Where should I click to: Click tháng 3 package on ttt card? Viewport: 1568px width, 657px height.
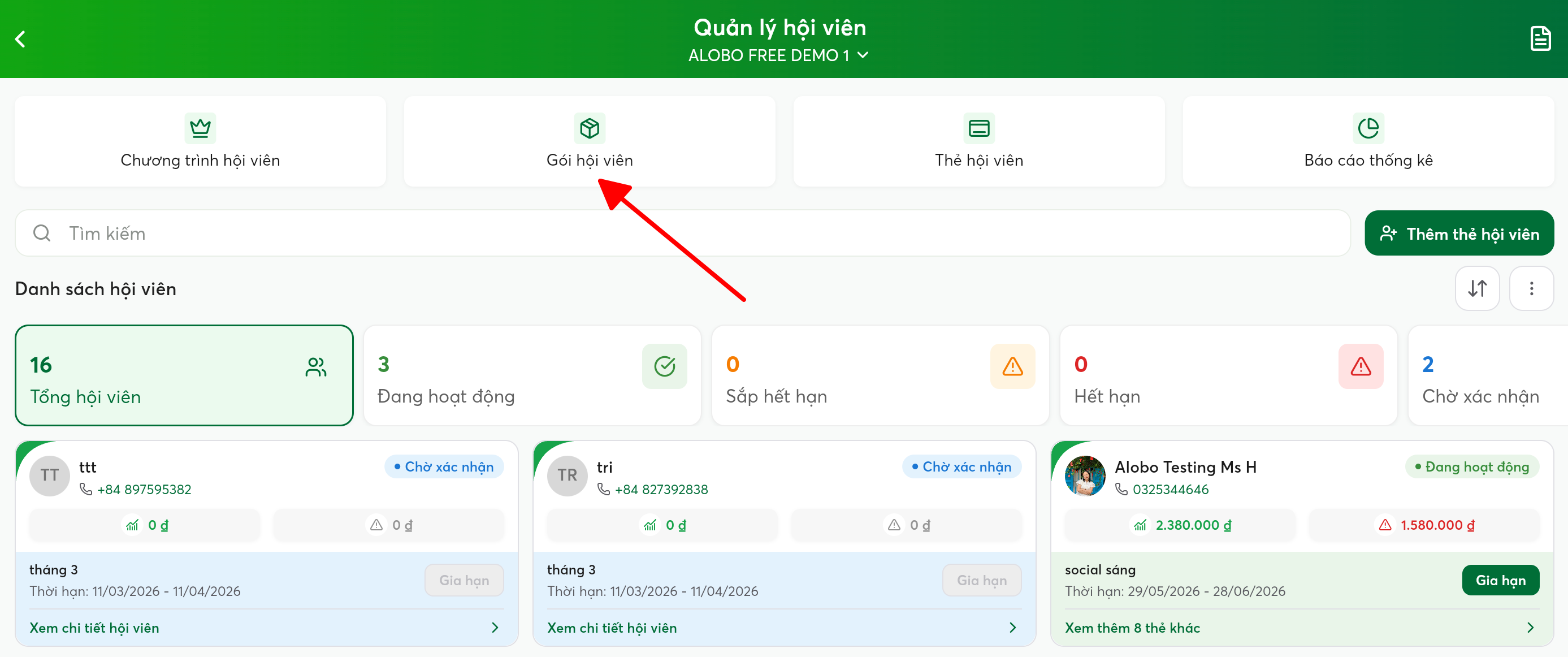pos(54,570)
